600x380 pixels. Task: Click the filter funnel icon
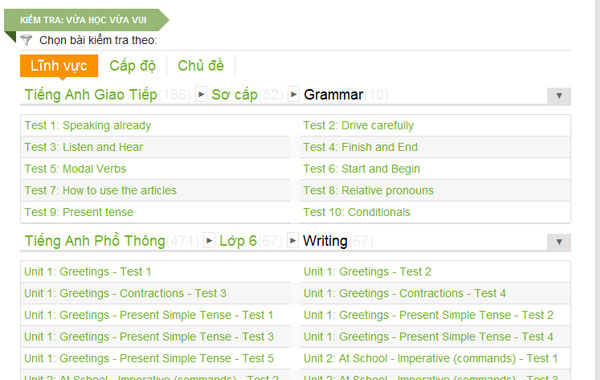click(26, 39)
